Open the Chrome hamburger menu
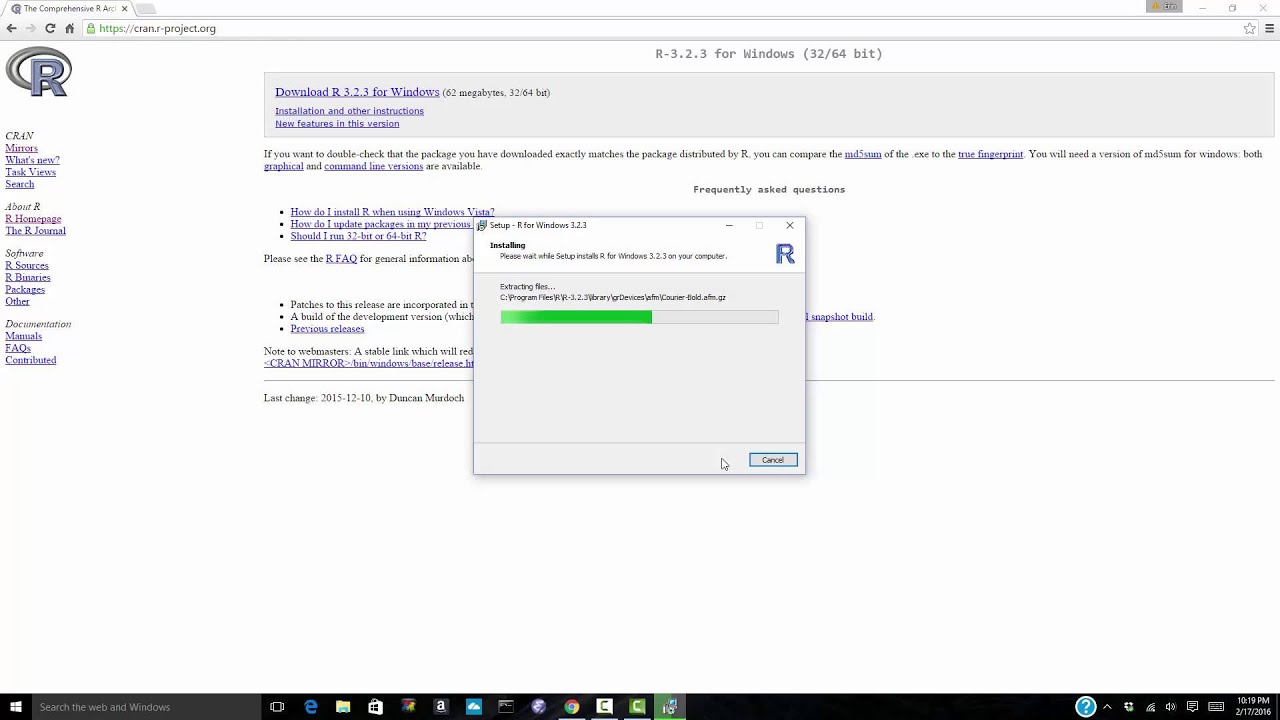 click(1270, 28)
